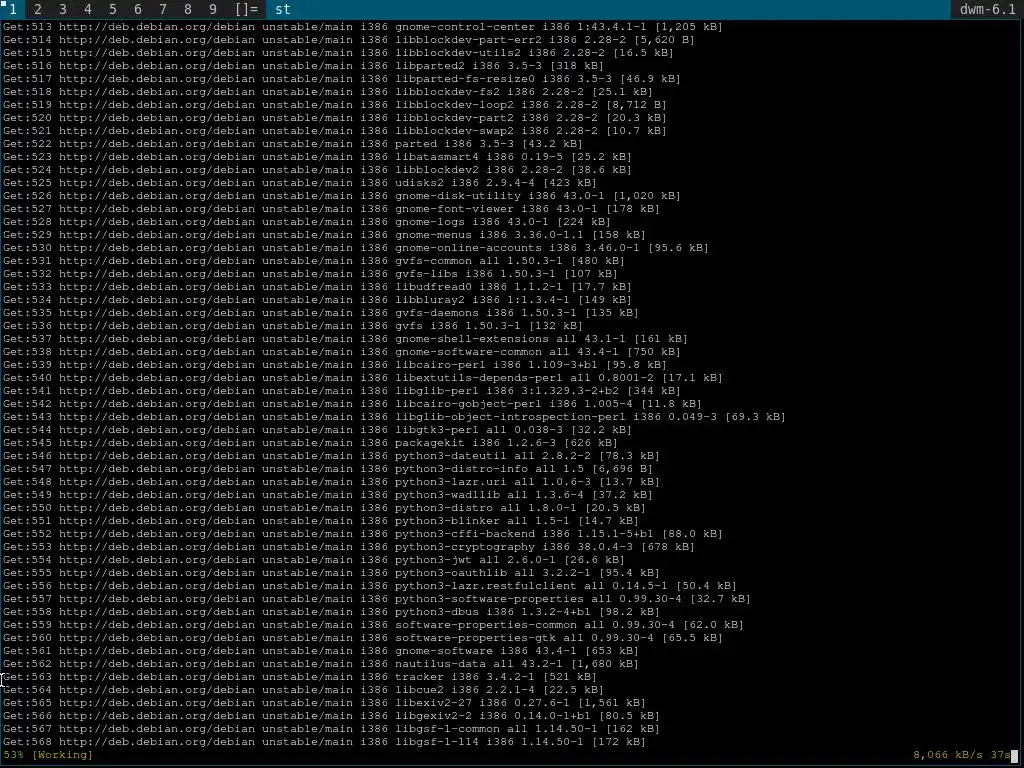Select the gnome-software-common line Get:538
The height and width of the screenshot is (768, 1024).
342,352
